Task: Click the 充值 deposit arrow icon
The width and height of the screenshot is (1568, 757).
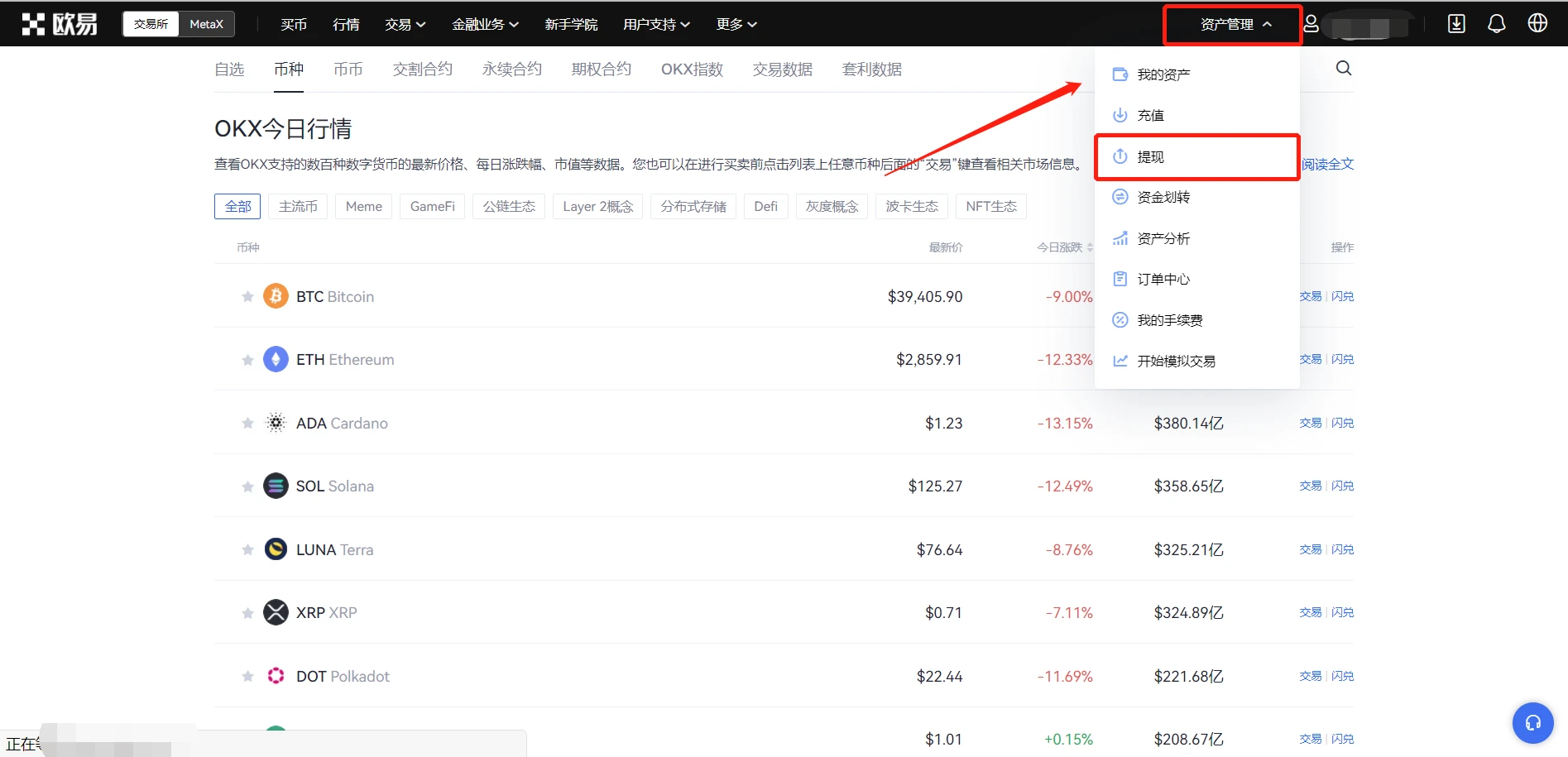Action: point(1120,115)
